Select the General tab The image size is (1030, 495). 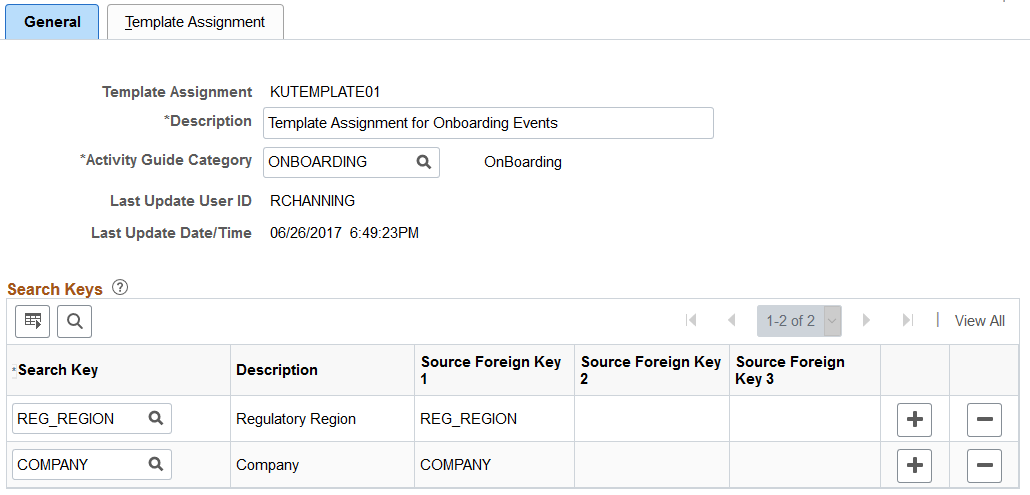(x=53, y=22)
